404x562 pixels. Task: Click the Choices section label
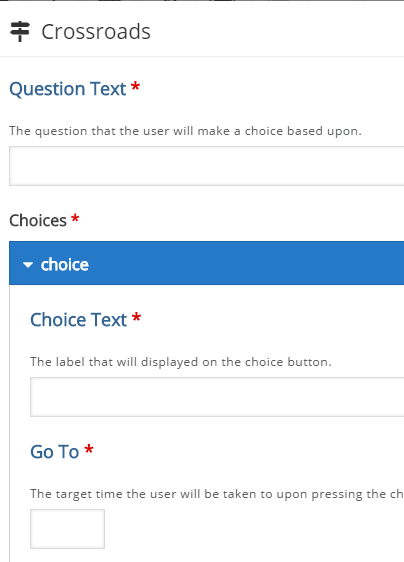coord(38,220)
